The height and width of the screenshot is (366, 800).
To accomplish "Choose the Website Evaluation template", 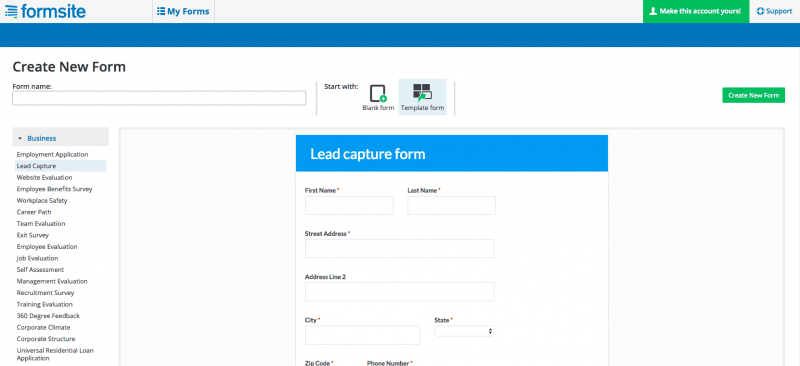I will point(44,178).
